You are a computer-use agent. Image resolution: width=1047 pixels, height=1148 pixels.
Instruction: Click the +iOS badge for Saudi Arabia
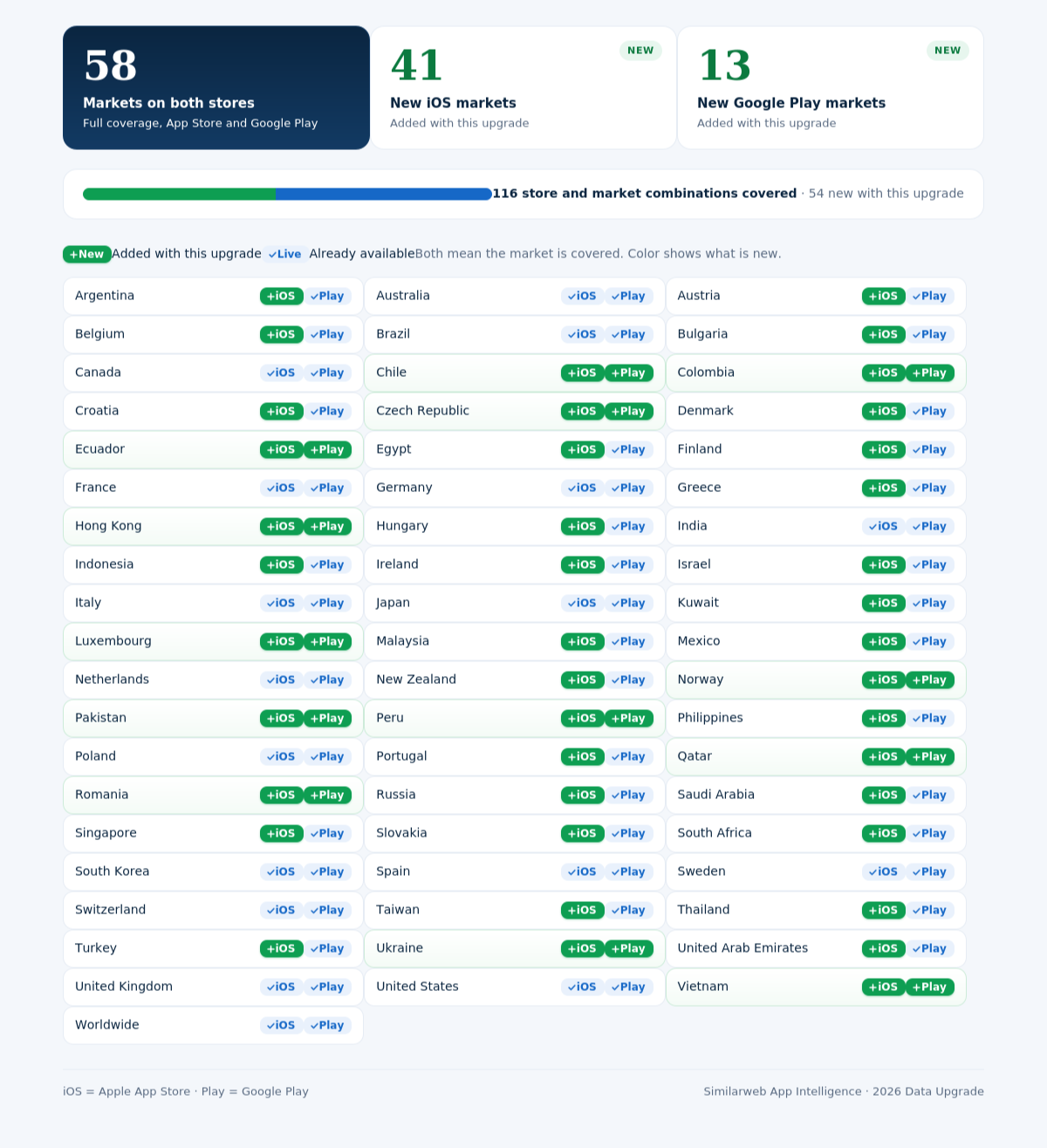pos(883,795)
